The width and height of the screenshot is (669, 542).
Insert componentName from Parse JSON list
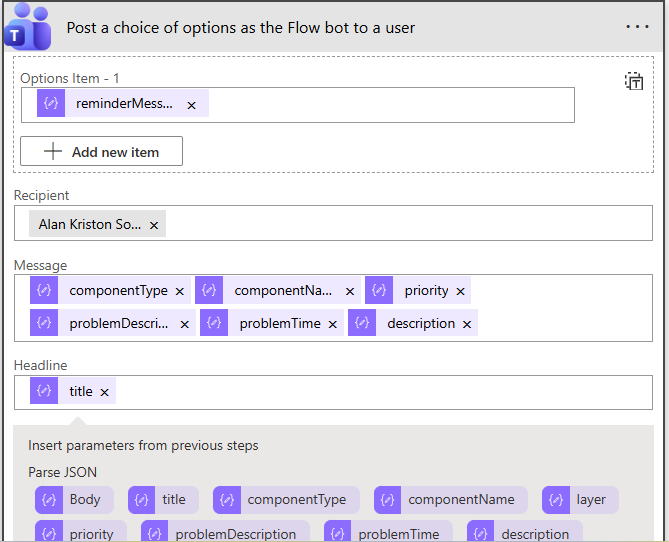point(451,500)
